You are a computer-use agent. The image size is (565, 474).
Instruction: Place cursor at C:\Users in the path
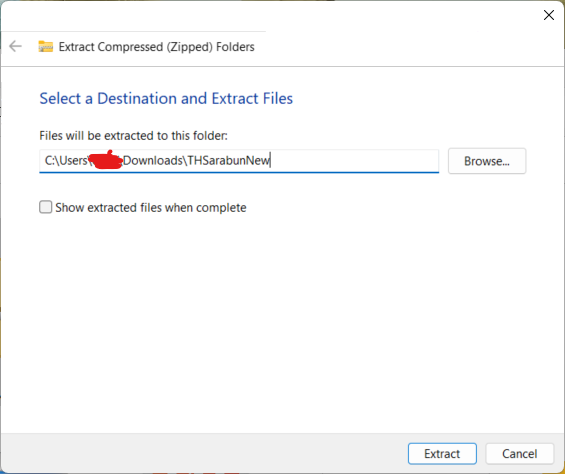[66, 160]
